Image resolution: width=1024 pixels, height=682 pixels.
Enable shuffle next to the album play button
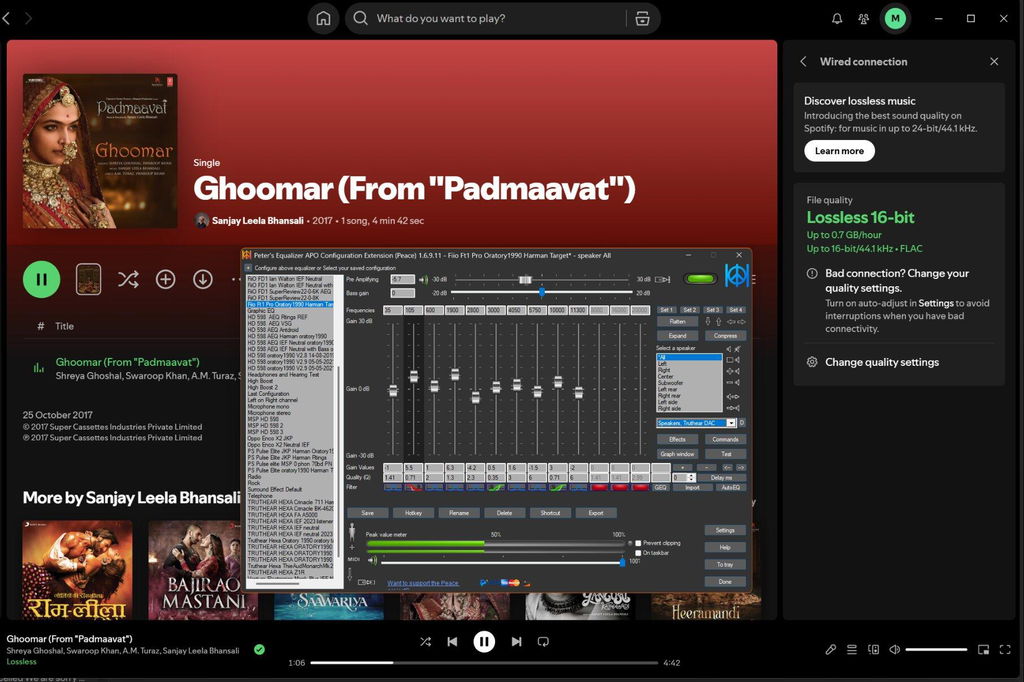click(128, 280)
